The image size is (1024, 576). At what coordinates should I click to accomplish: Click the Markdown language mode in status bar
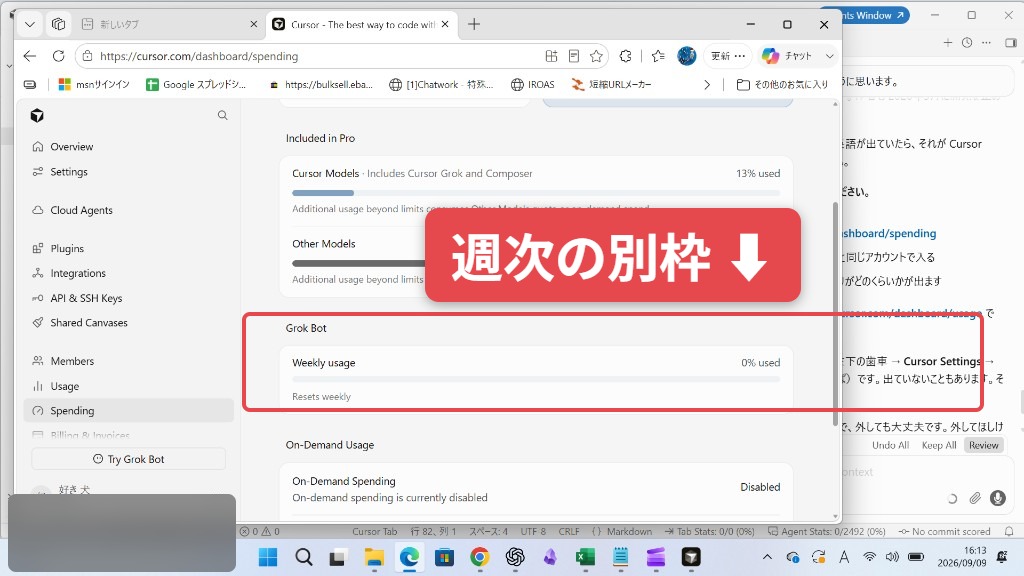[x=622, y=532]
